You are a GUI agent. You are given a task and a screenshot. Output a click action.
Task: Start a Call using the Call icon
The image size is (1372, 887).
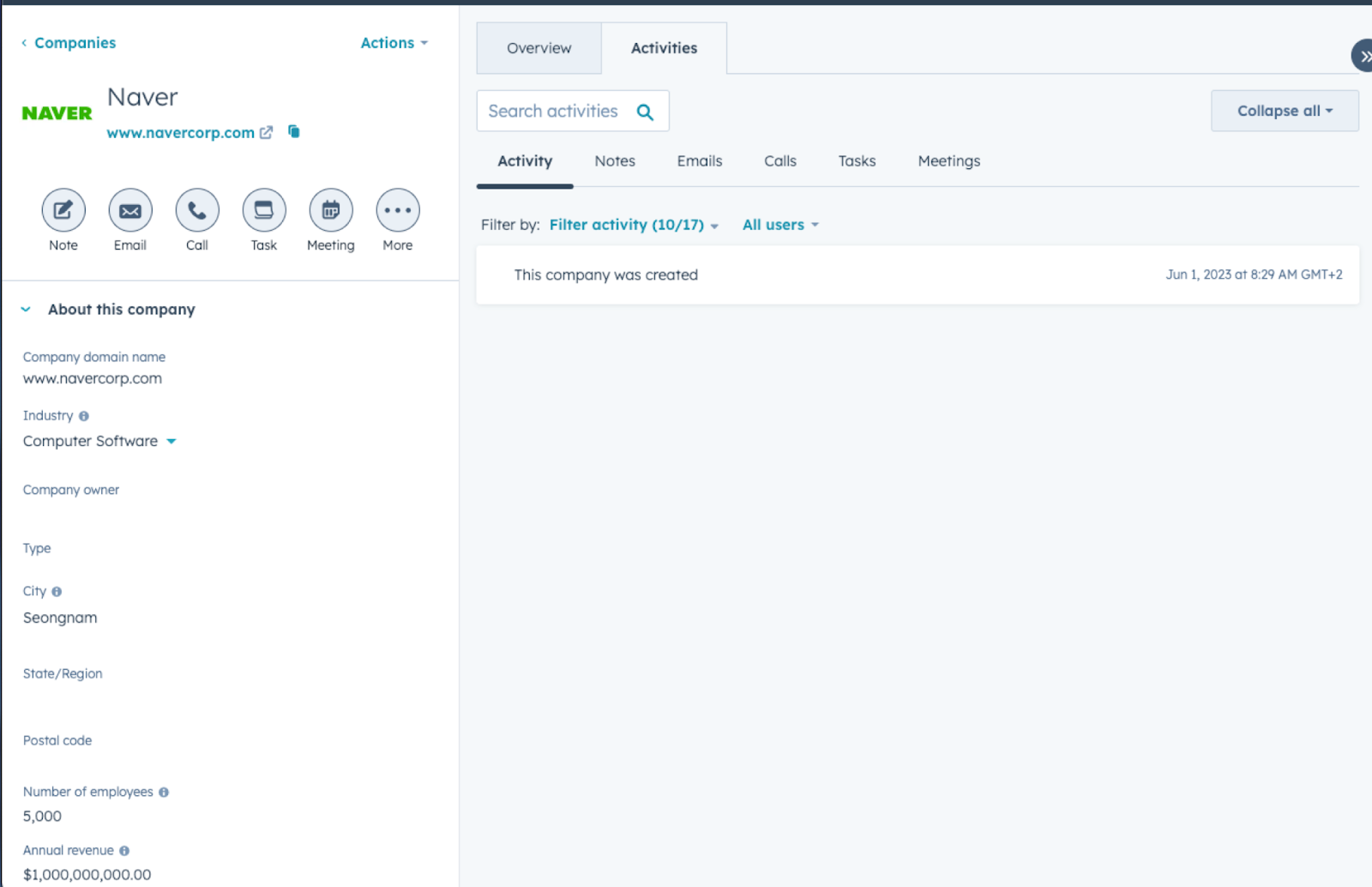coord(196,209)
